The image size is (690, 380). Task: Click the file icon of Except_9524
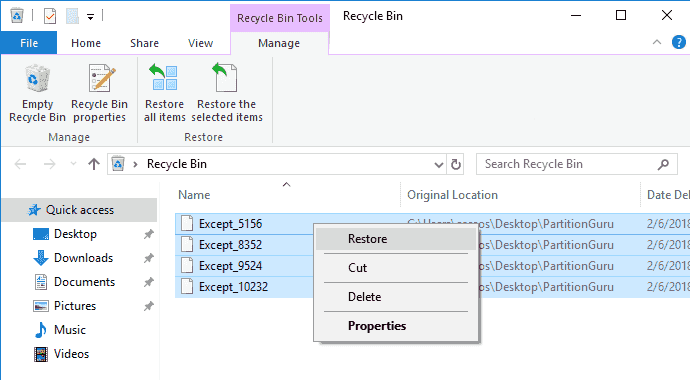187,266
